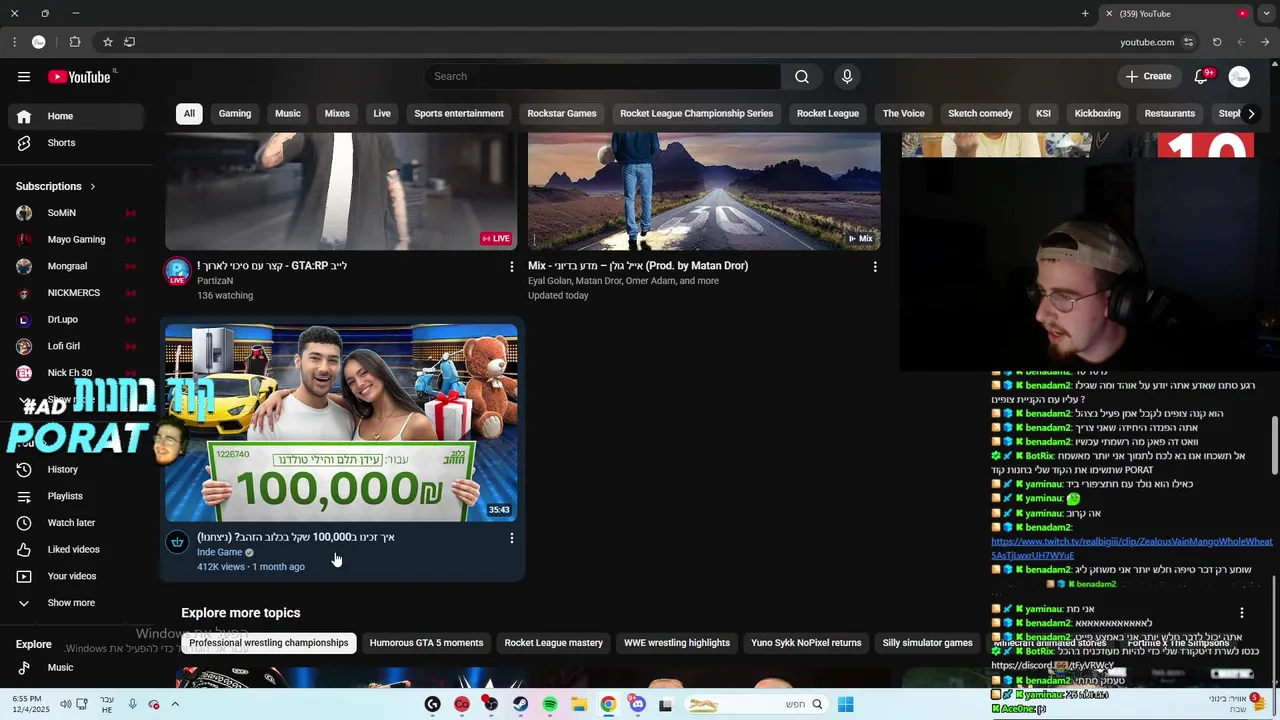Select the Gaming filter chip

[235, 114]
